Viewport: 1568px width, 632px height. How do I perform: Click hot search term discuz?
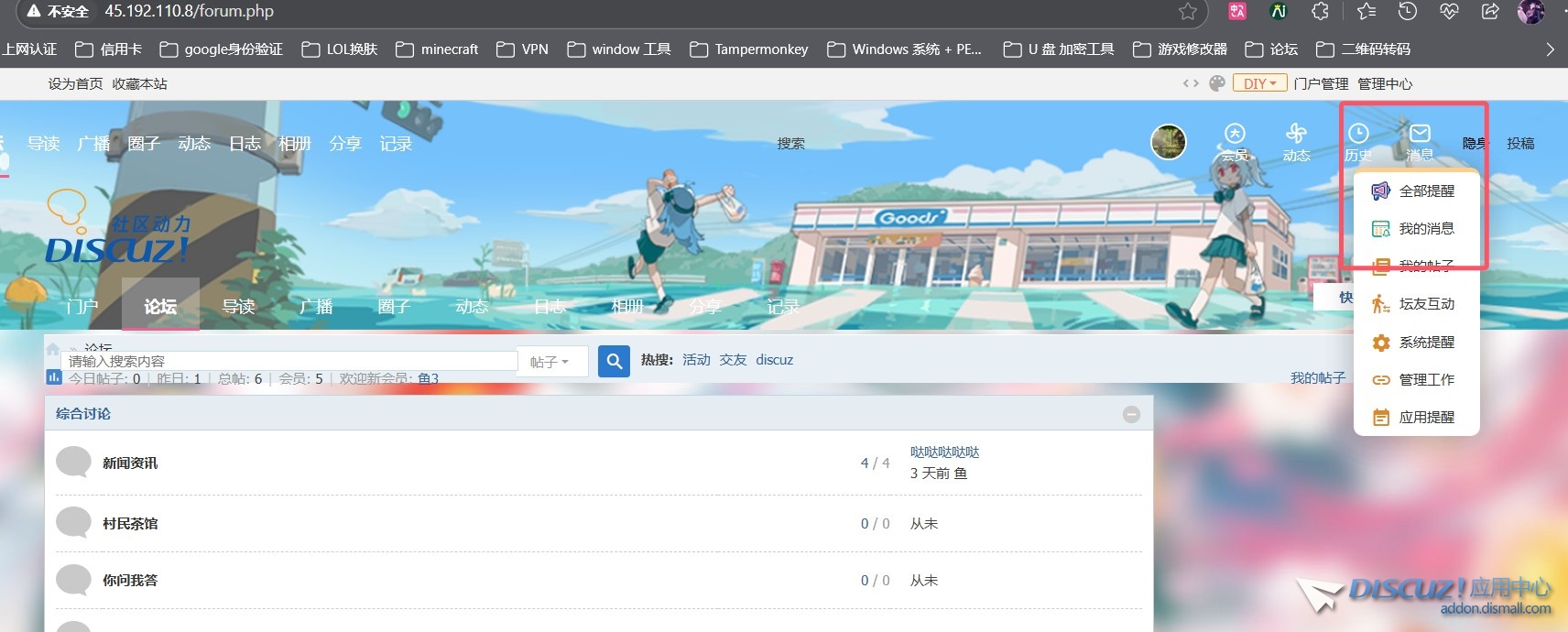point(775,360)
